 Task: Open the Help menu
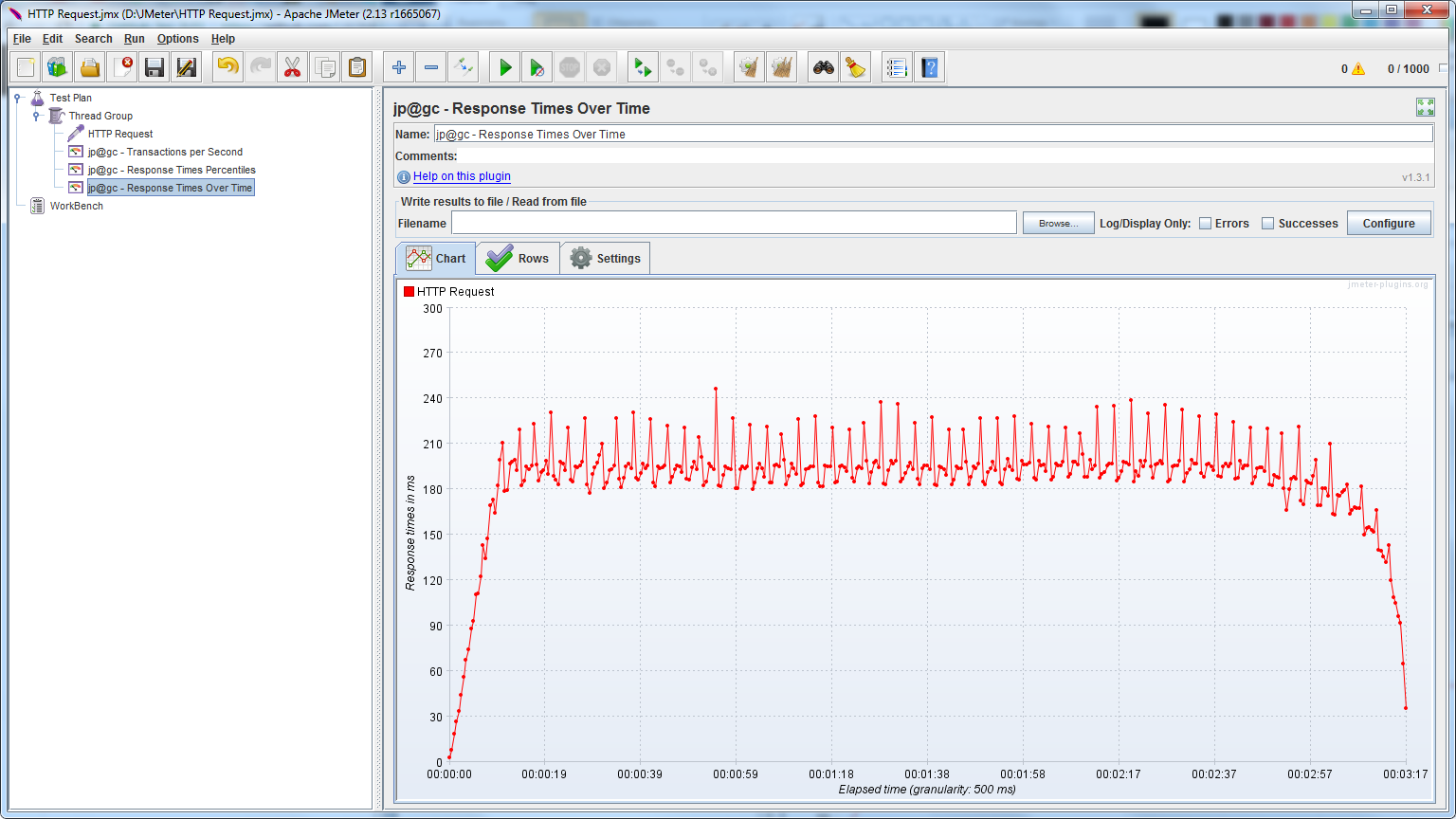(223, 39)
